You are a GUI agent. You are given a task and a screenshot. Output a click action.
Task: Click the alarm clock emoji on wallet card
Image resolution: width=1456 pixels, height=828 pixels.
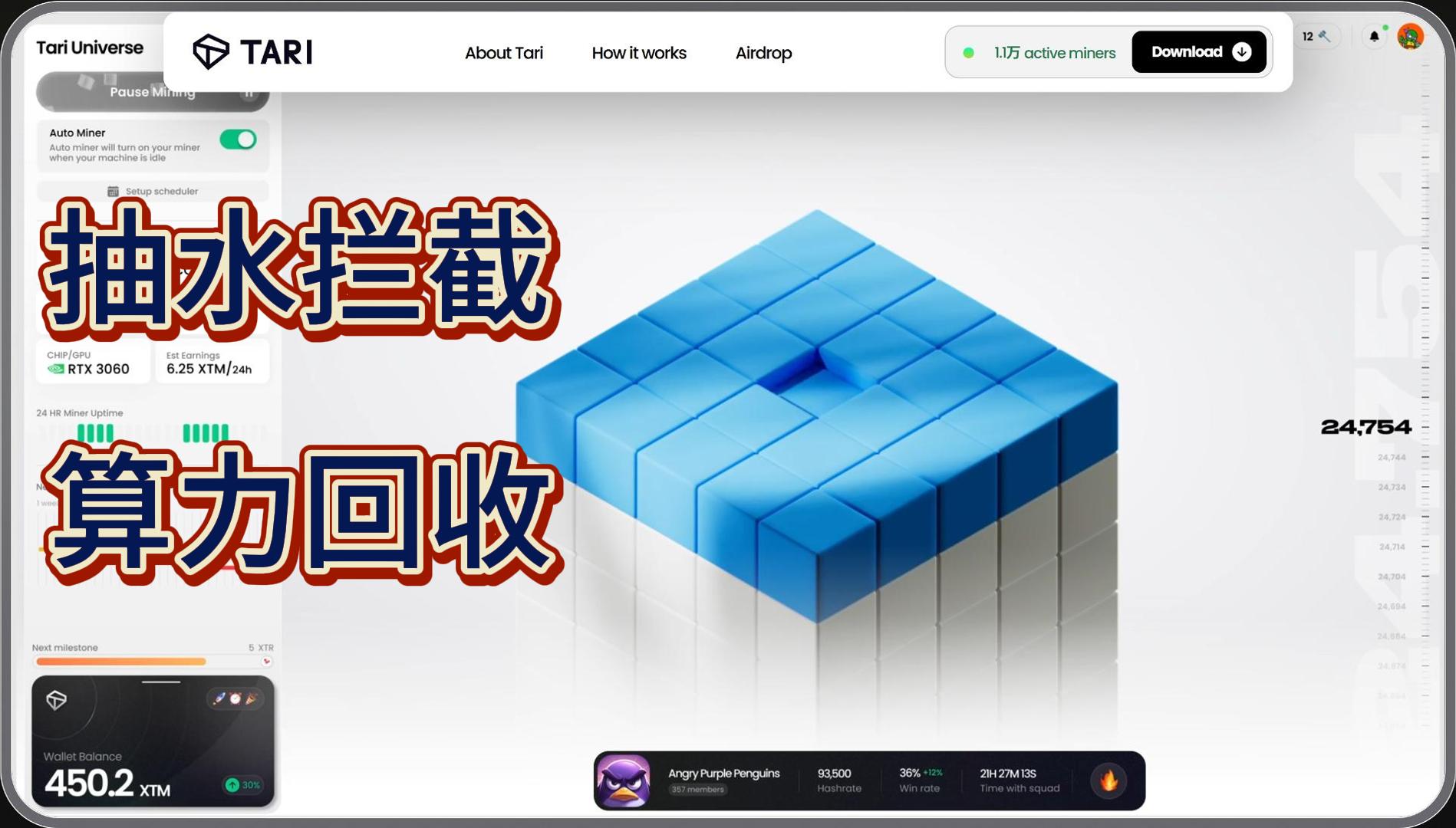[x=236, y=698]
